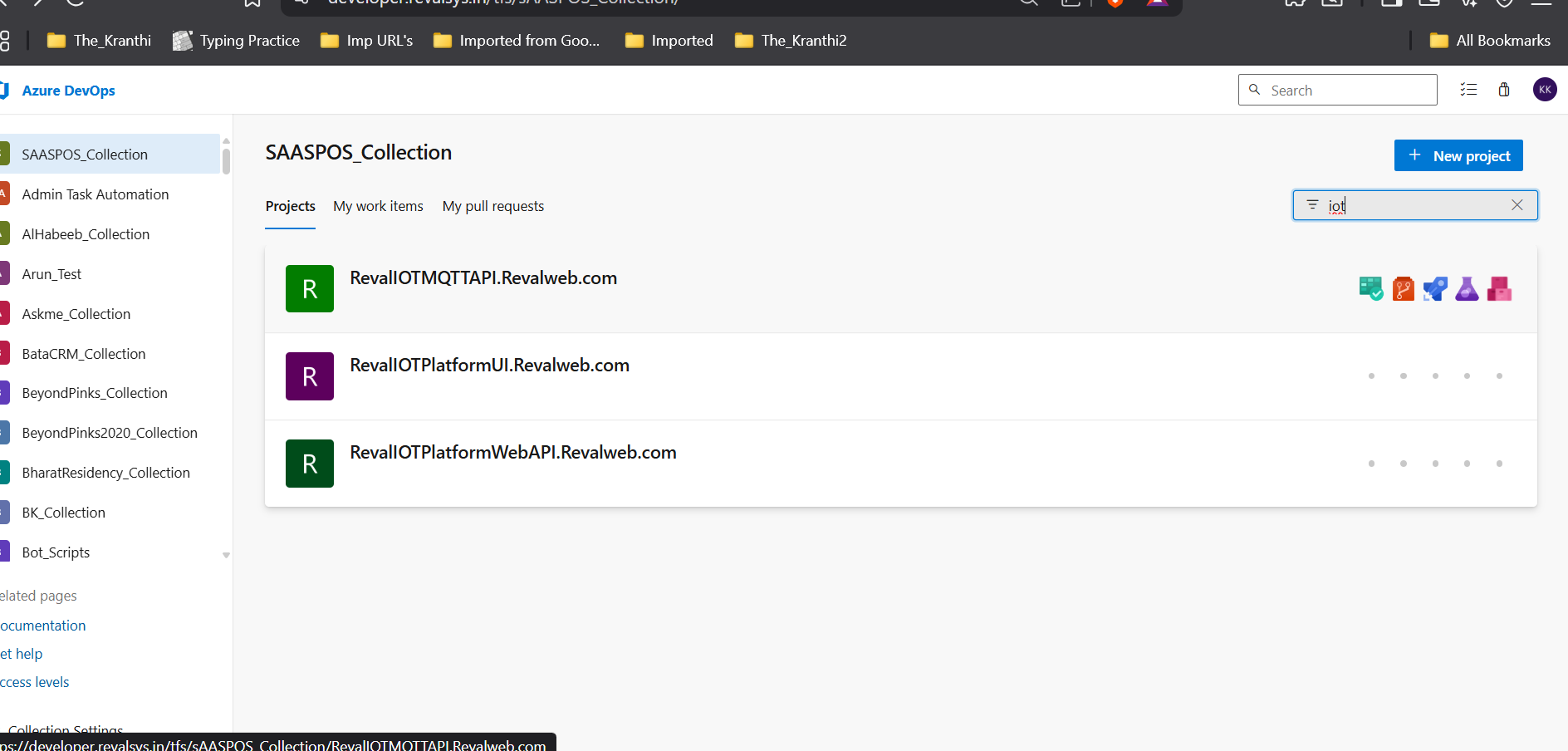
Task: Open RevalIOTPlatformWebAPI.Revalweb.com project
Action: click(512, 453)
